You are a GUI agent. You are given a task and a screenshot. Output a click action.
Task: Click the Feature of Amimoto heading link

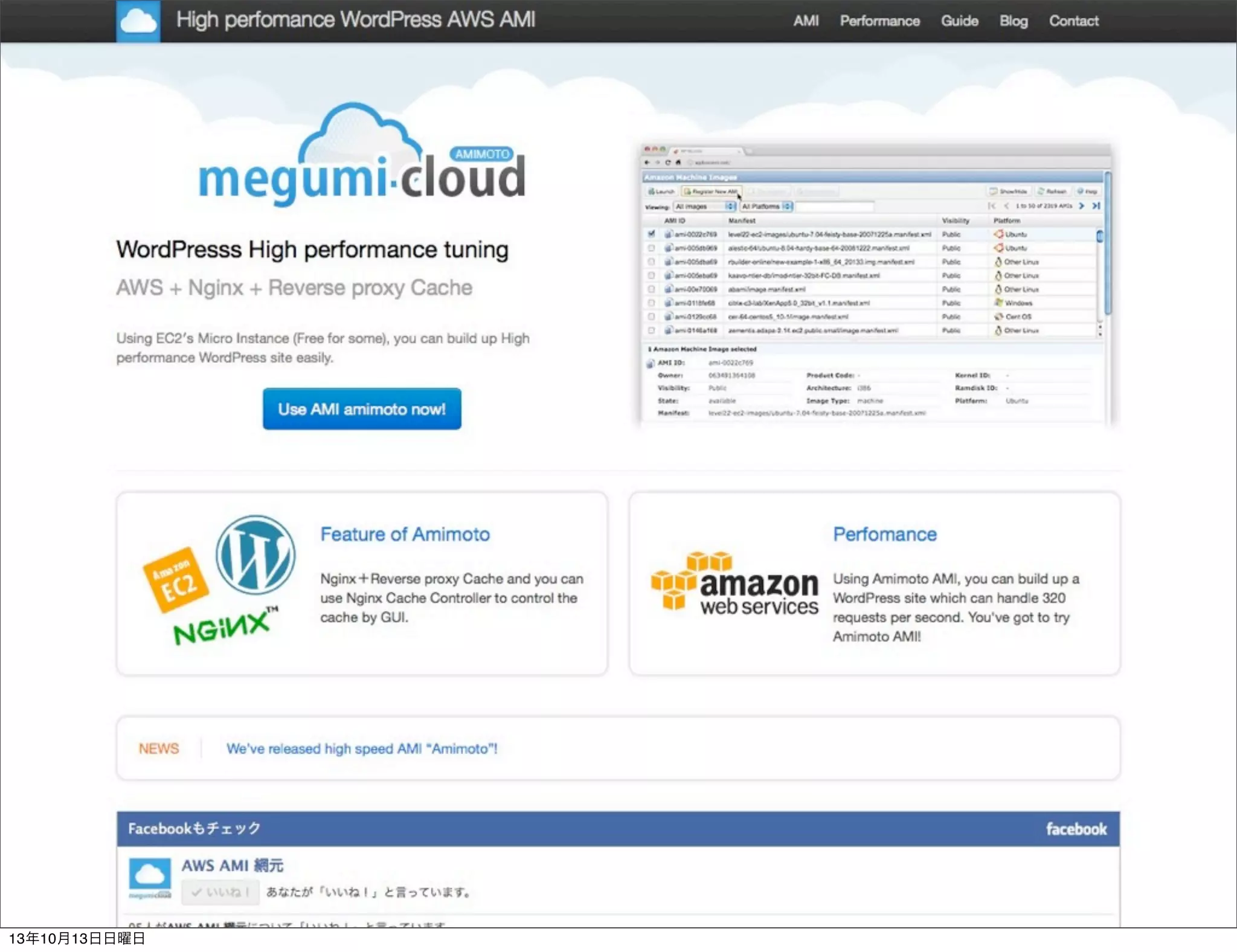coord(405,534)
